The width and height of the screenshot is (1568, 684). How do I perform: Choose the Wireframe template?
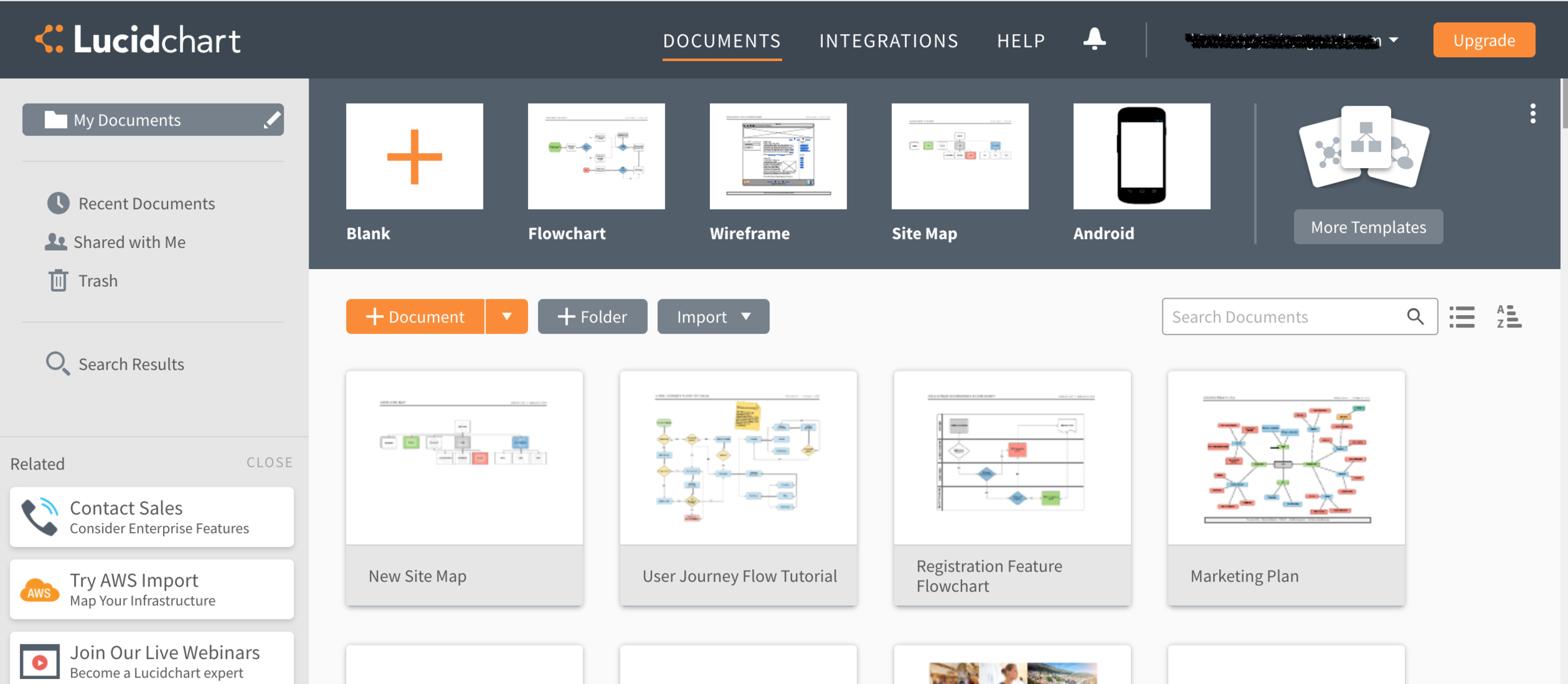point(778,156)
